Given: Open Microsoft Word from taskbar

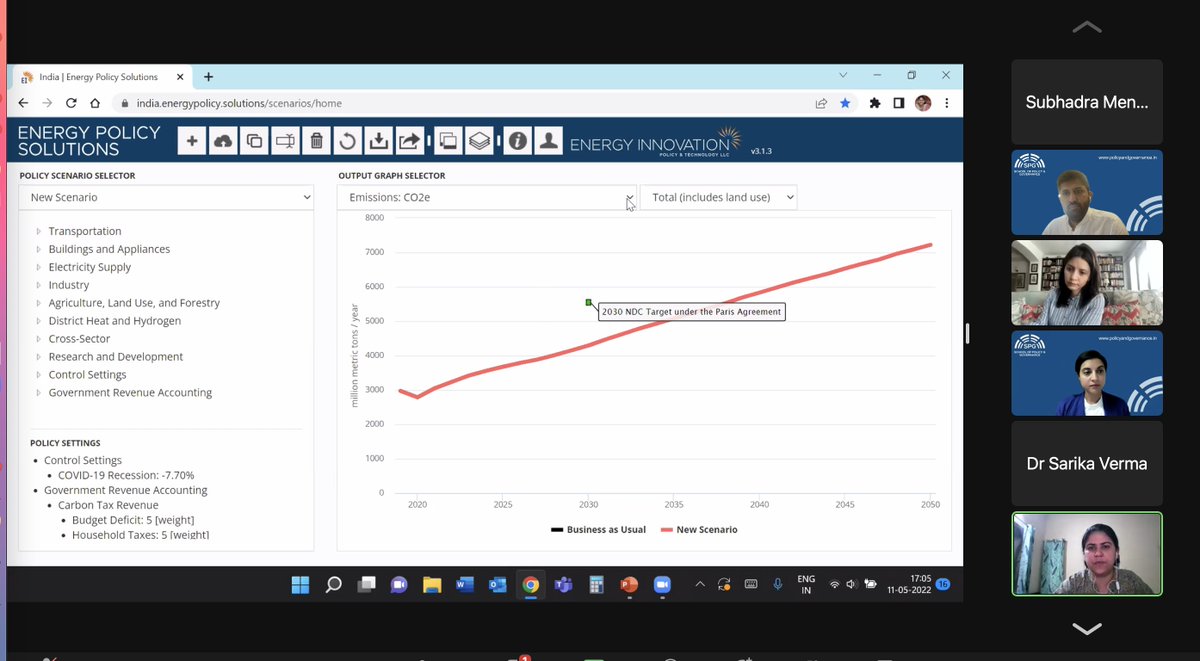Looking at the screenshot, I should [465, 585].
